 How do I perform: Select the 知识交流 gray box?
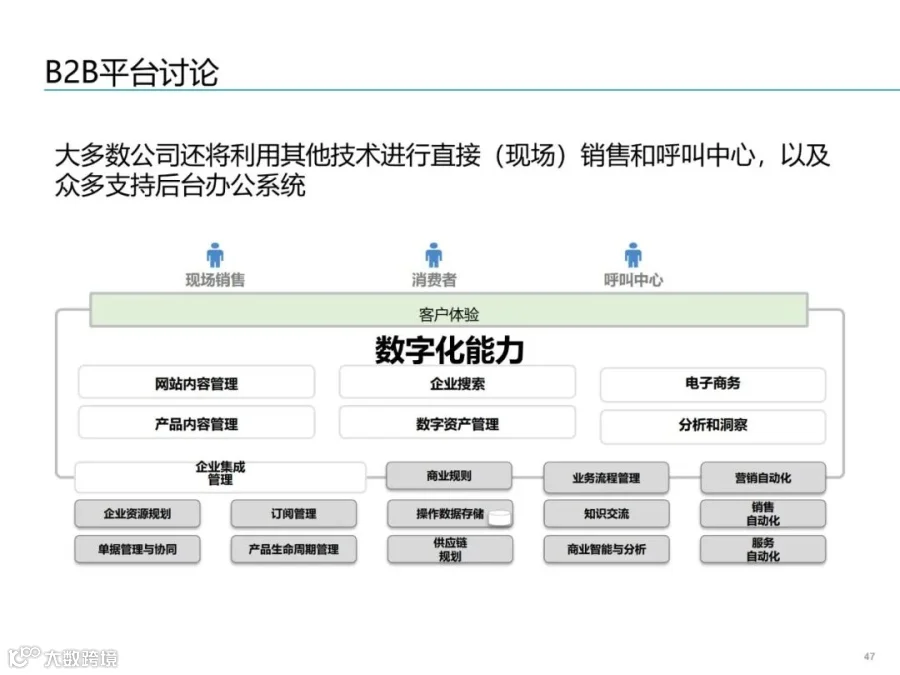point(606,514)
